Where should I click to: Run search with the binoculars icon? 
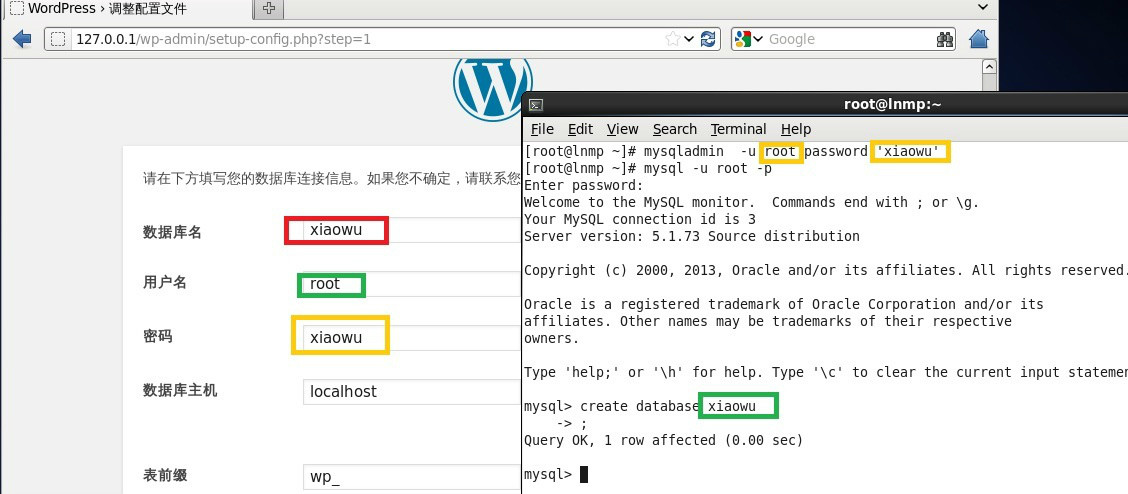click(945, 39)
